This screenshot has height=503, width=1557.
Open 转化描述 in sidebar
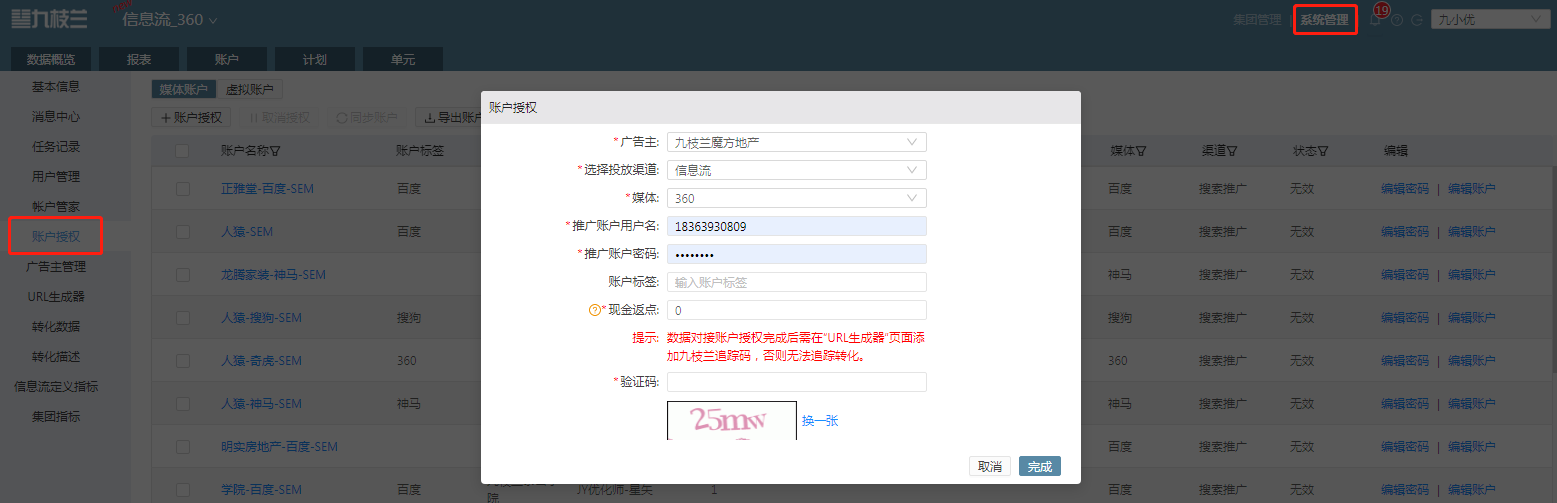click(56, 356)
